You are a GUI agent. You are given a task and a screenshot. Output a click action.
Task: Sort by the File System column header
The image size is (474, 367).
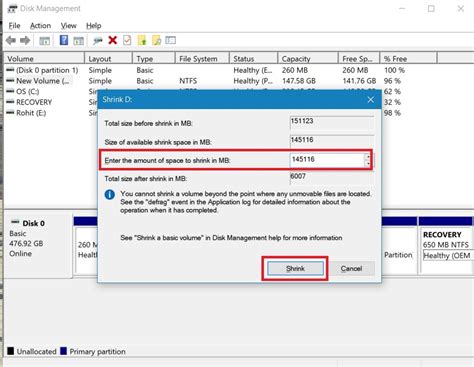202,59
